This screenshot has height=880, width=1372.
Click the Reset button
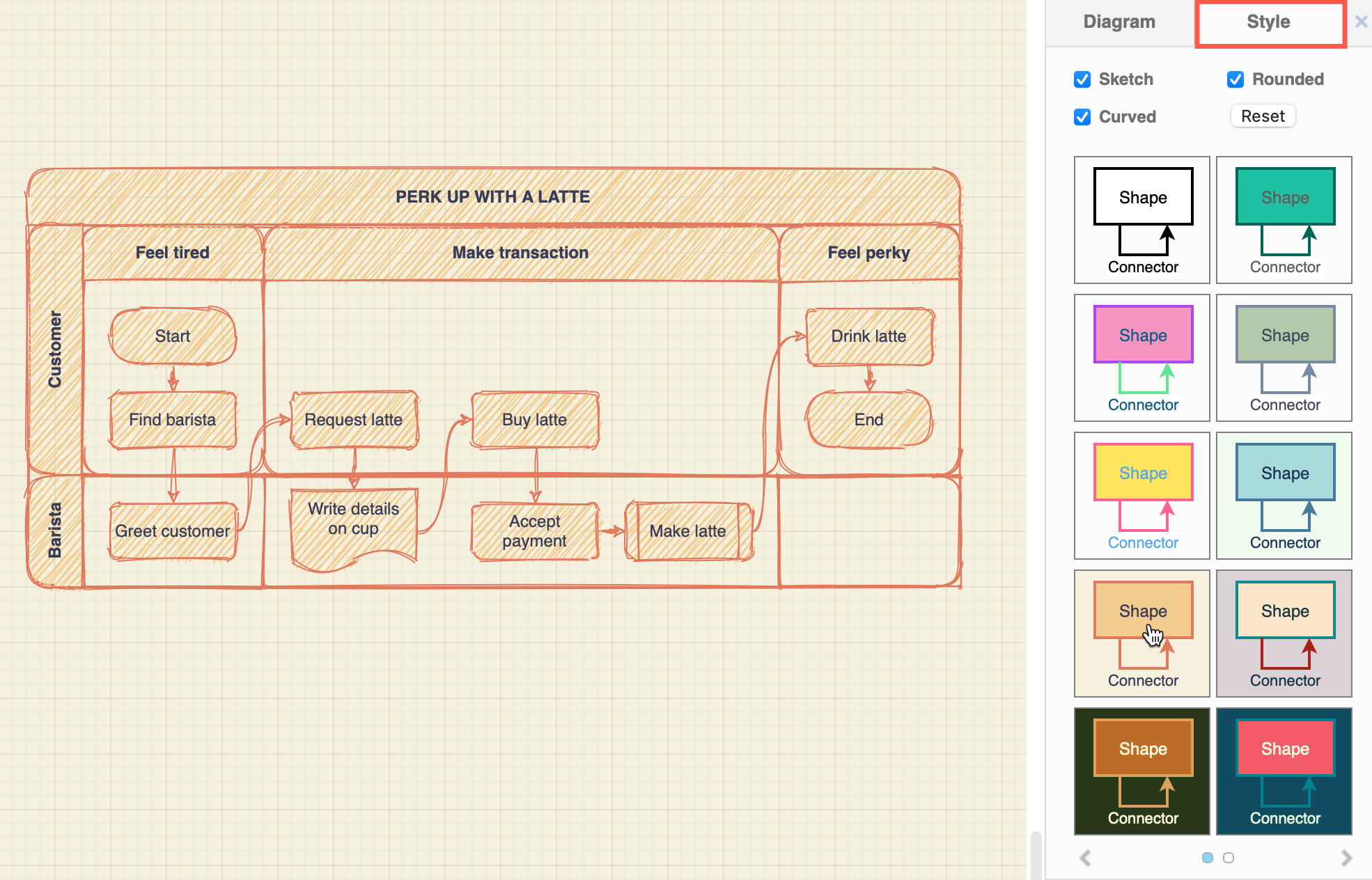[x=1262, y=116]
